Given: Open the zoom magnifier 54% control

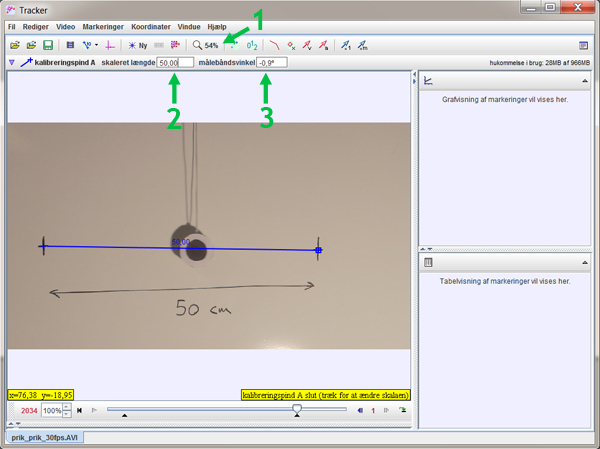Looking at the screenshot, I should [x=205, y=46].
